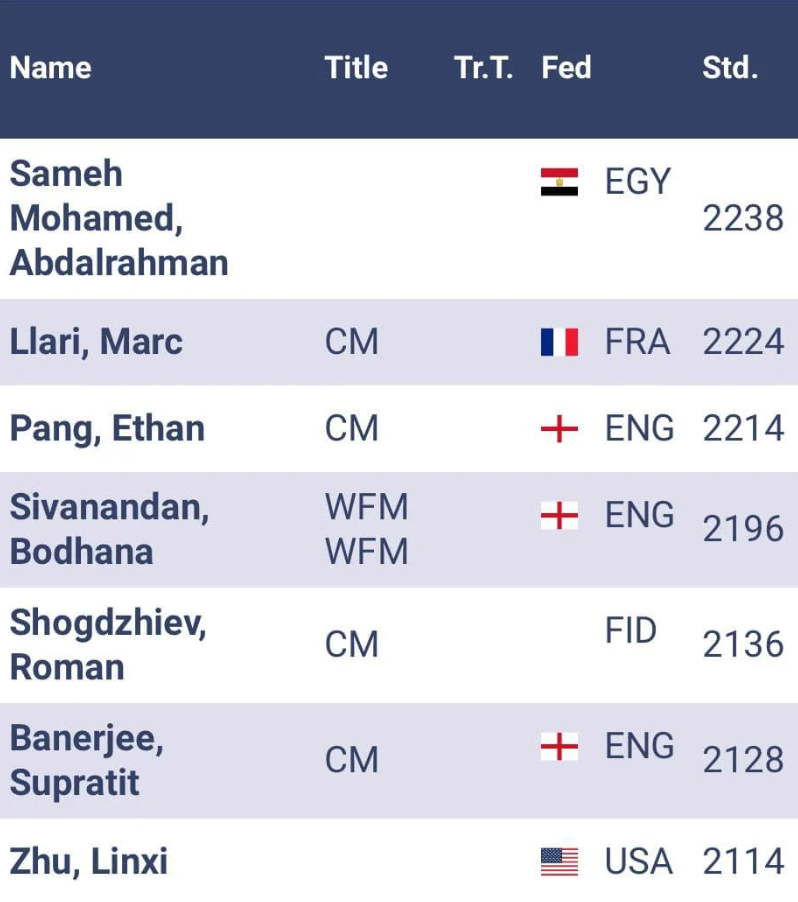Open Llari, Marc player link
This screenshot has height=902, width=798.
[96, 342]
